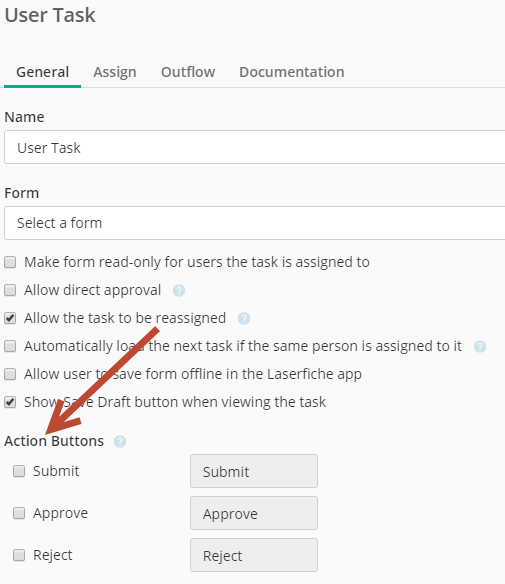Open help icon for automatically load next task

click(480, 346)
